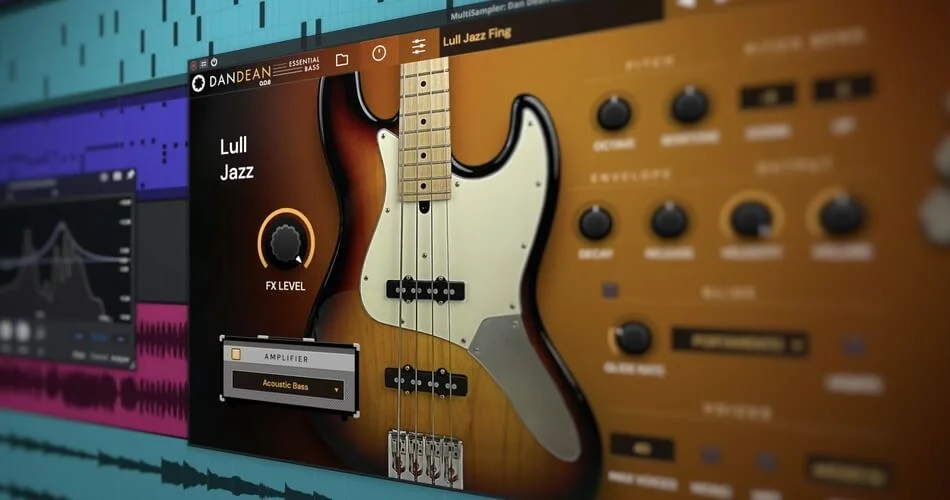Click the Volume output knob
Screen dimensions: 950x500
[840, 216]
